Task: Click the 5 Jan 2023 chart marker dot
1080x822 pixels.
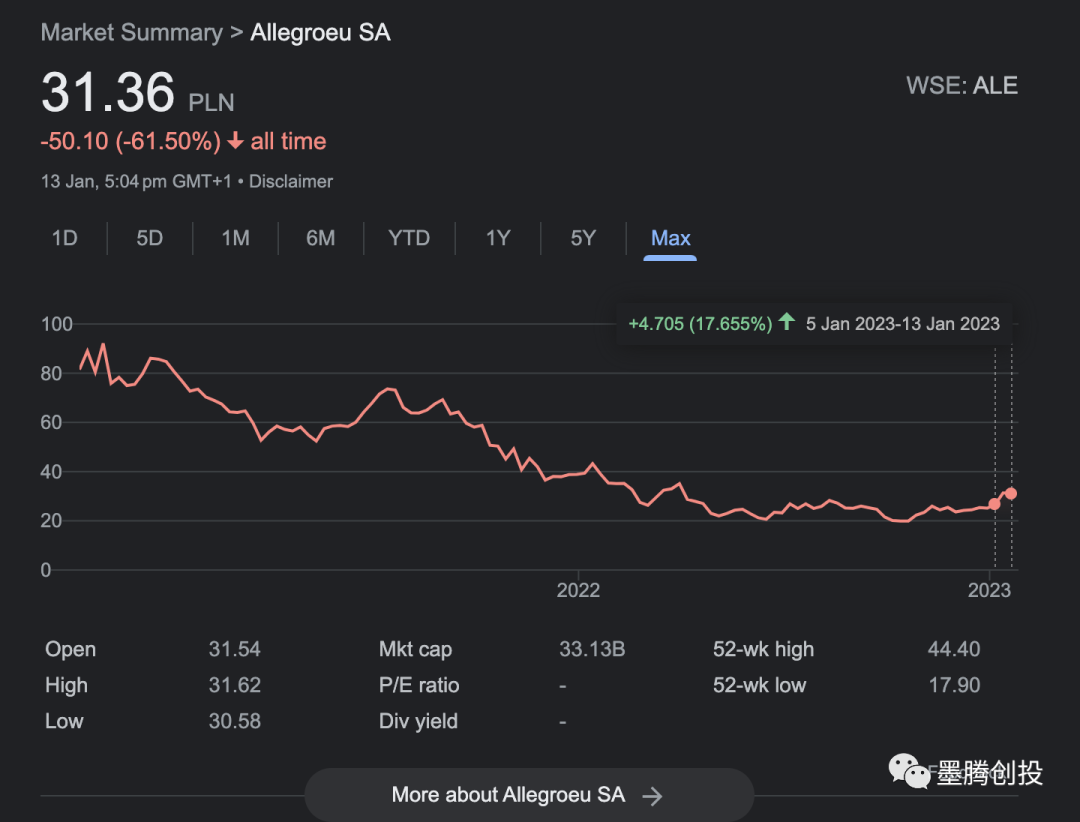Action: click(994, 504)
